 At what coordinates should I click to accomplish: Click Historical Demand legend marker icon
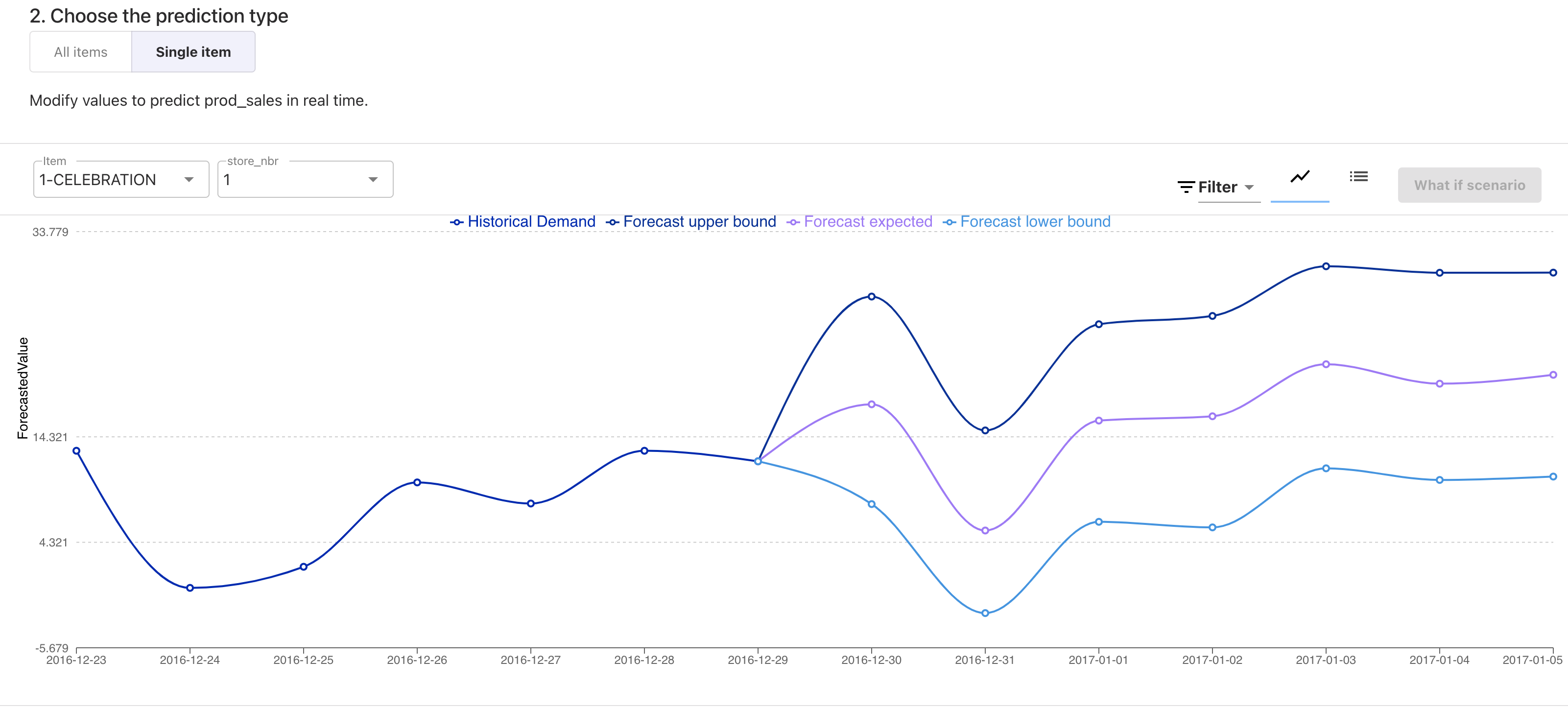click(456, 222)
